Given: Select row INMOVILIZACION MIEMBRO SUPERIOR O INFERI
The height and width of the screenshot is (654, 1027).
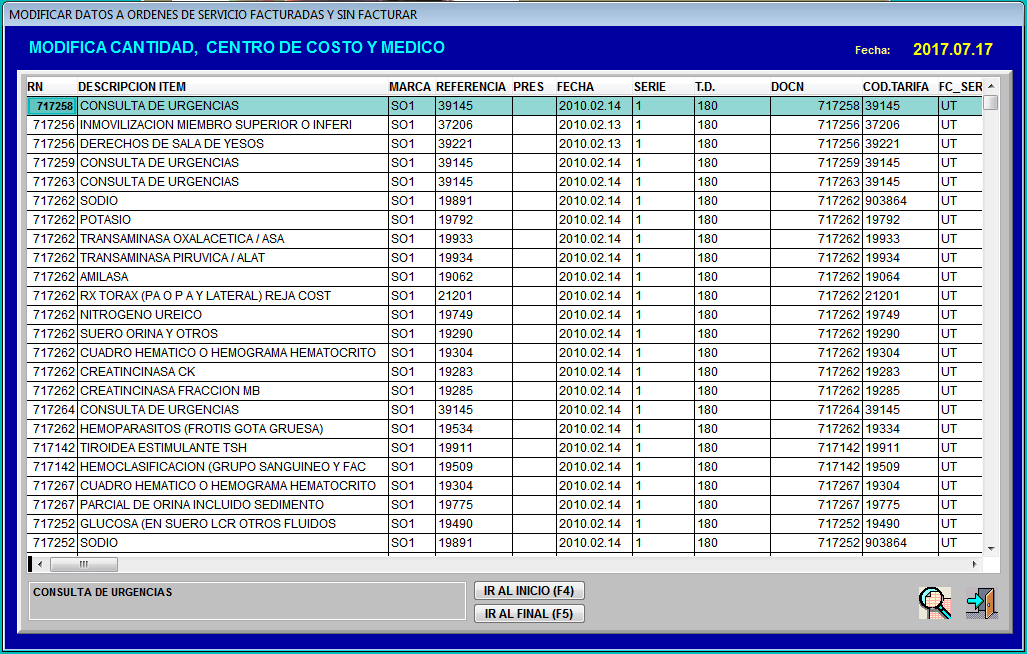Looking at the screenshot, I should pos(504,125).
